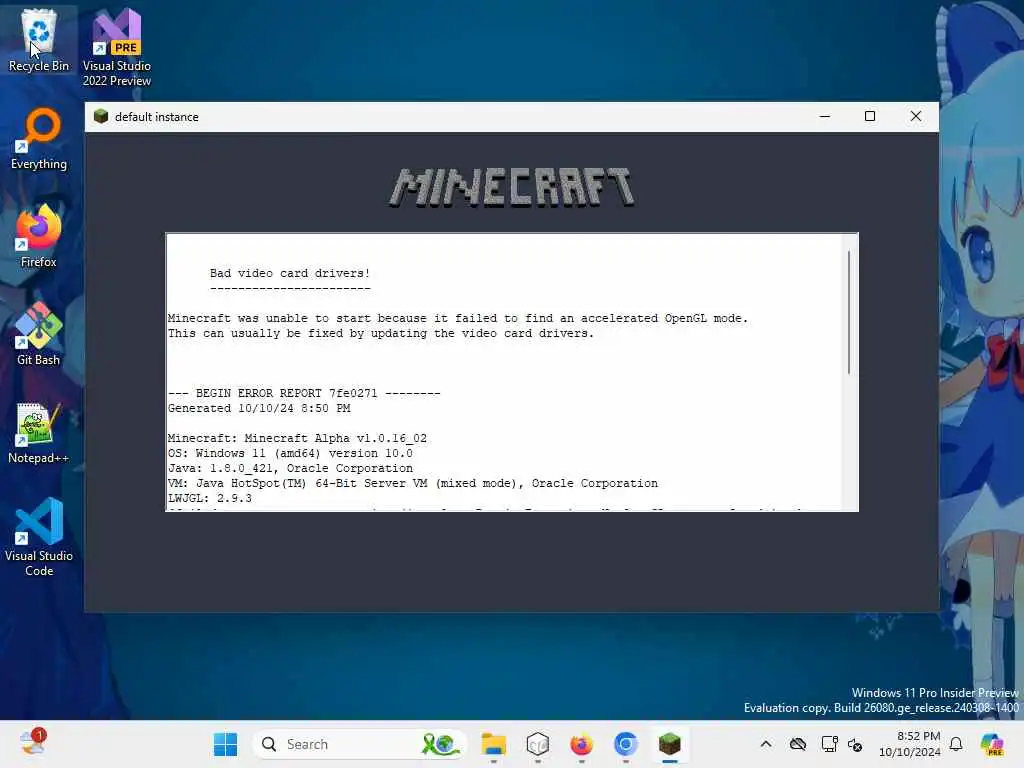Select the Firefox desktop shortcut

point(39,236)
